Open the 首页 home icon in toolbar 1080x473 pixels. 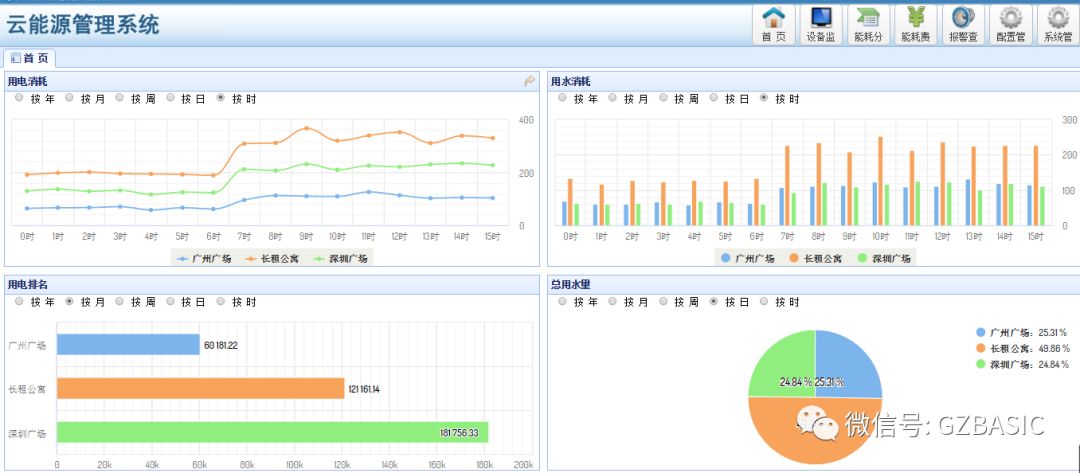(774, 24)
